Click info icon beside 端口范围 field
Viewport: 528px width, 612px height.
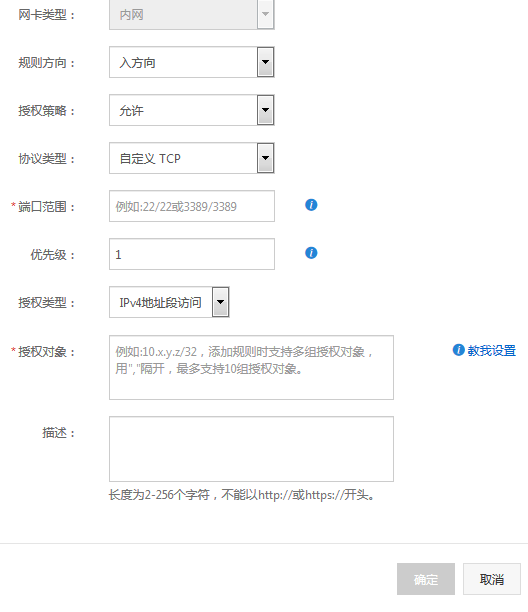coord(311,205)
